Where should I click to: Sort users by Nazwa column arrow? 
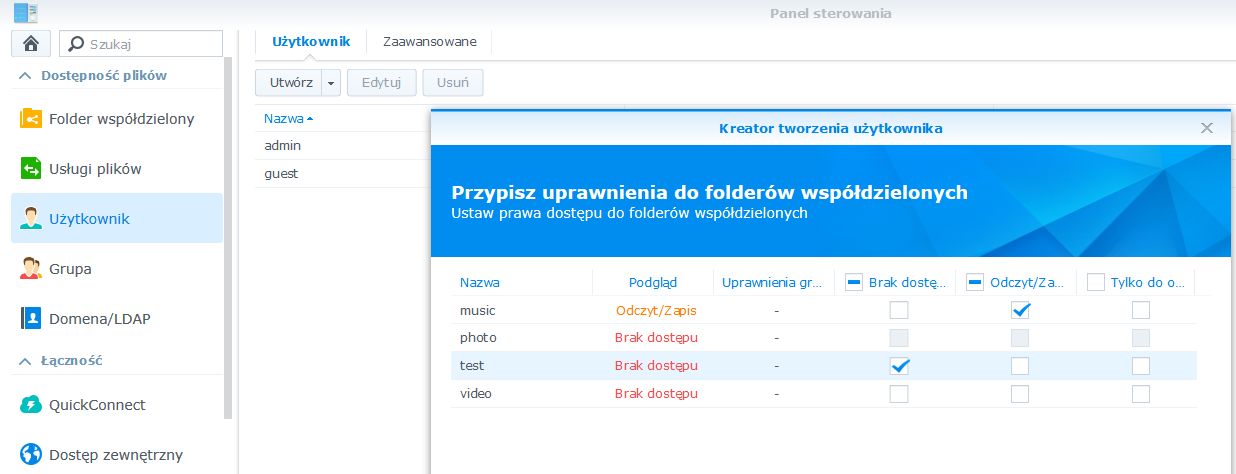point(310,119)
